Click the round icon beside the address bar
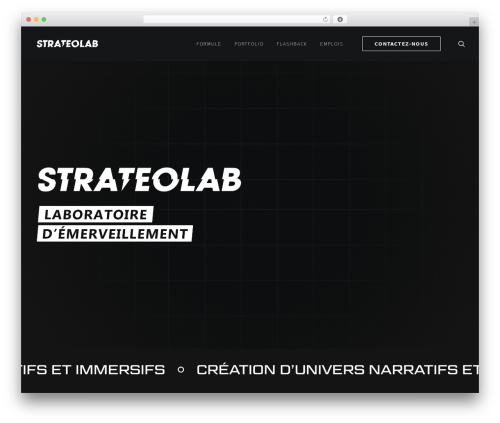The image size is (500, 423). pyautogui.click(x=340, y=20)
